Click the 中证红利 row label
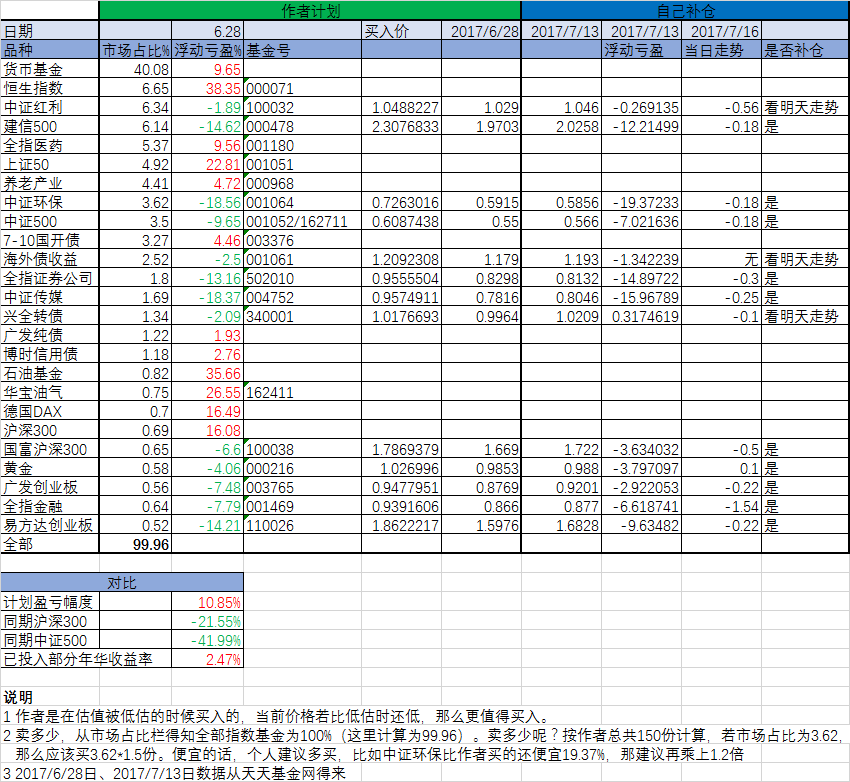Screen dimensions: 850x782 pos(49,107)
